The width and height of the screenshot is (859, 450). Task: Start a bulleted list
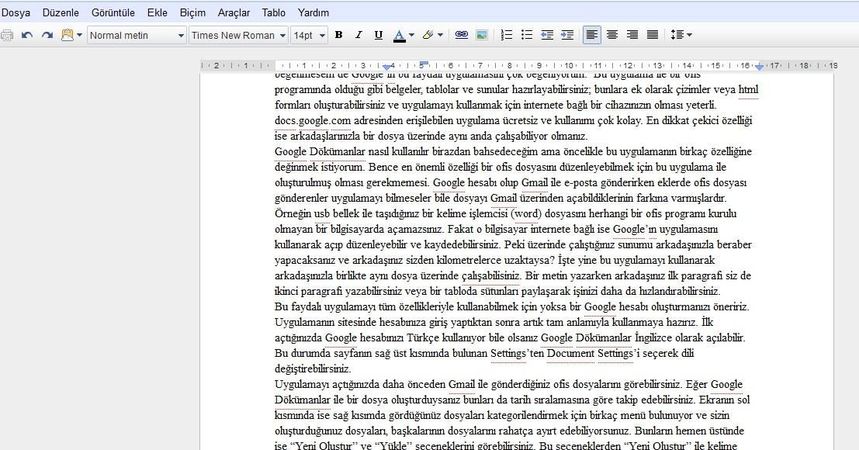(525, 35)
